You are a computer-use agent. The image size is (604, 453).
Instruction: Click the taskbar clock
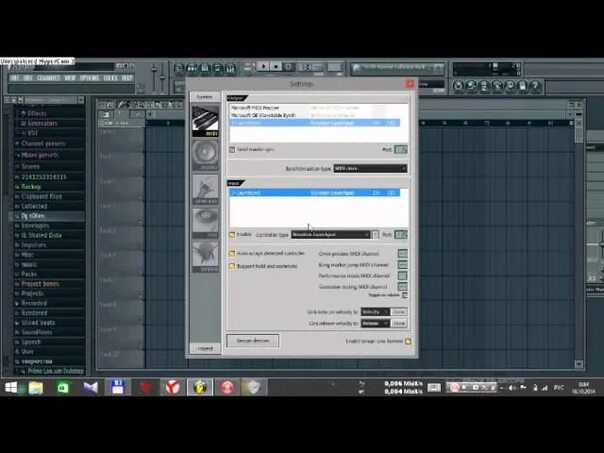(583, 388)
